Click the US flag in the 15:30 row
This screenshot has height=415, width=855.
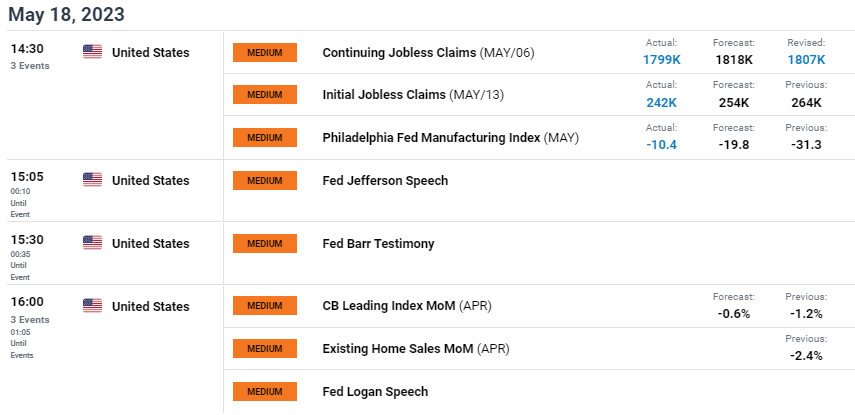(x=92, y=242)
